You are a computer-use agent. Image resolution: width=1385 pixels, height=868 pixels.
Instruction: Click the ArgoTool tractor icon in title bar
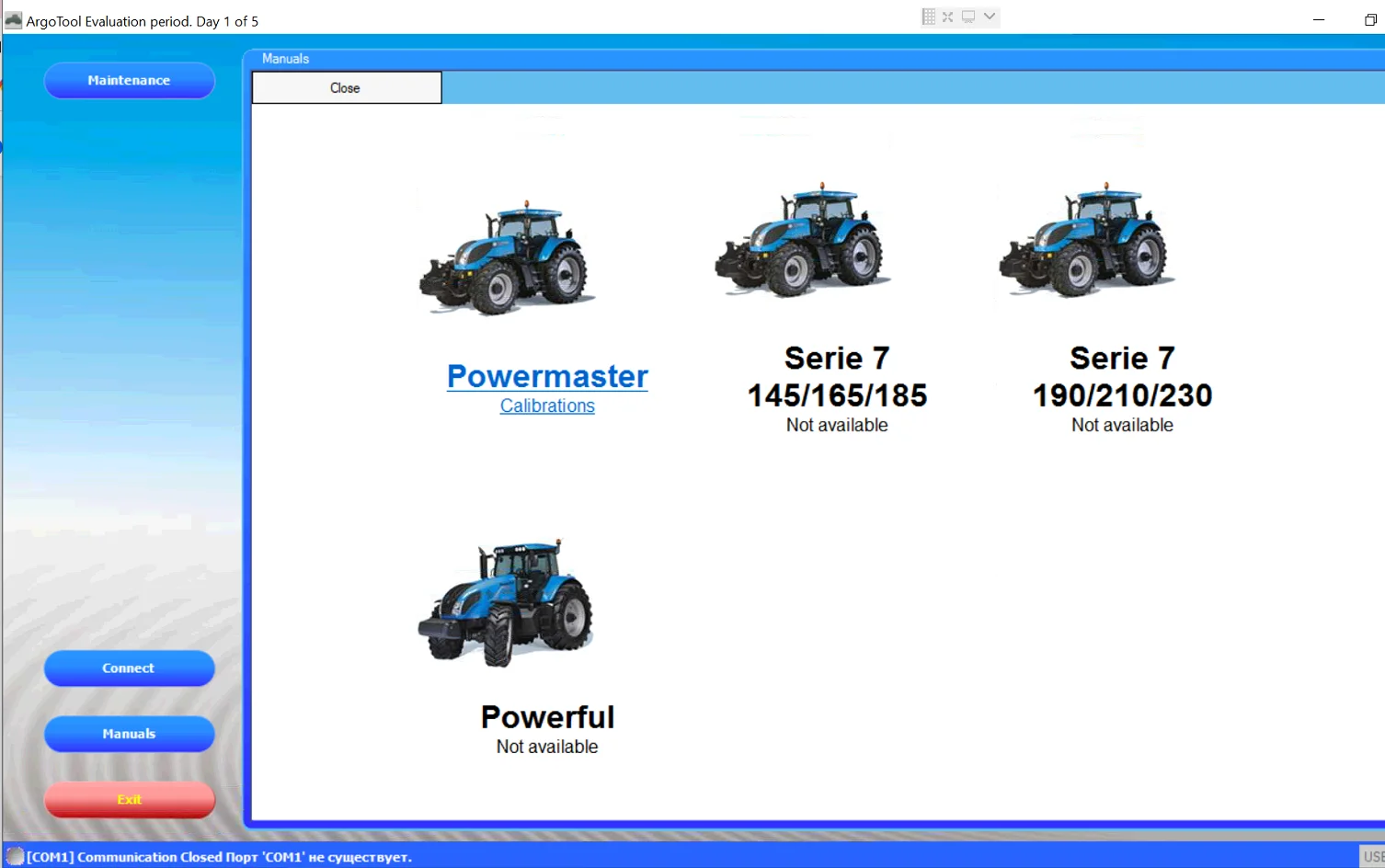point(13,20)
